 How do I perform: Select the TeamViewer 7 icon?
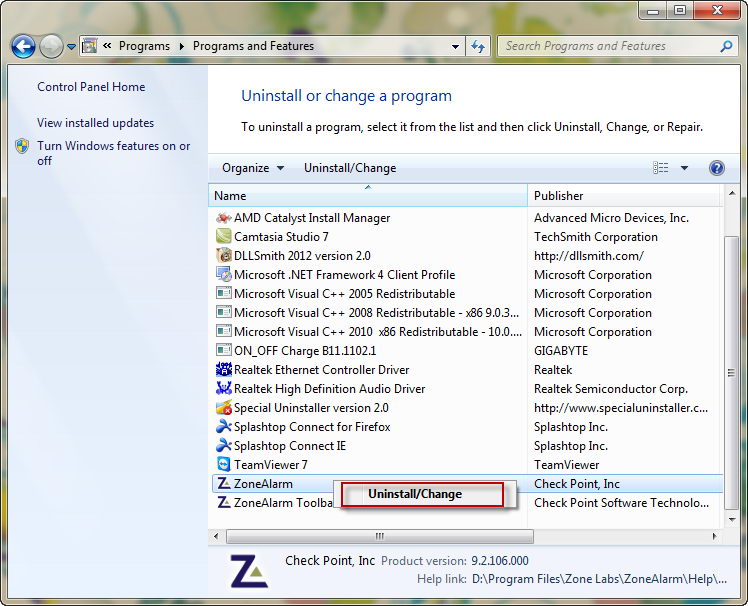click(224, 465)
